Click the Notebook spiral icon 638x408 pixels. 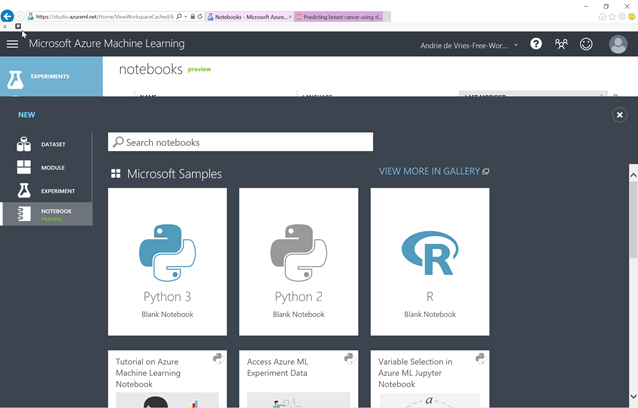coord(24,214)
